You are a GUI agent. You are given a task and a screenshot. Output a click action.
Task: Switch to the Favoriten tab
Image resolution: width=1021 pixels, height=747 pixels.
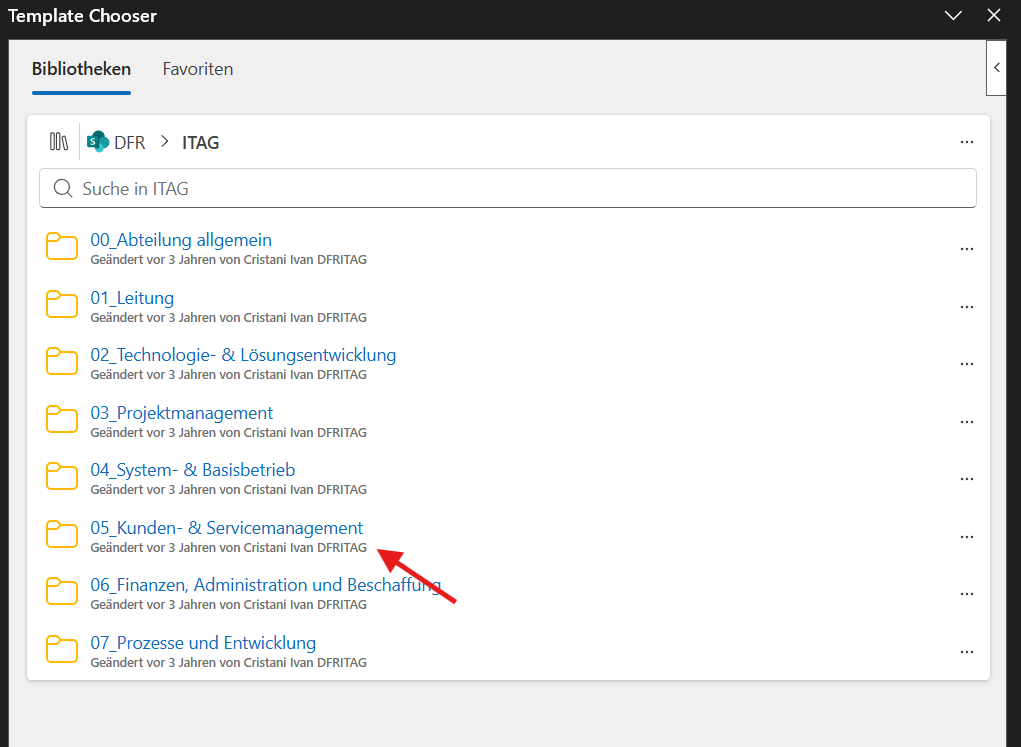[x=198, y=69]
